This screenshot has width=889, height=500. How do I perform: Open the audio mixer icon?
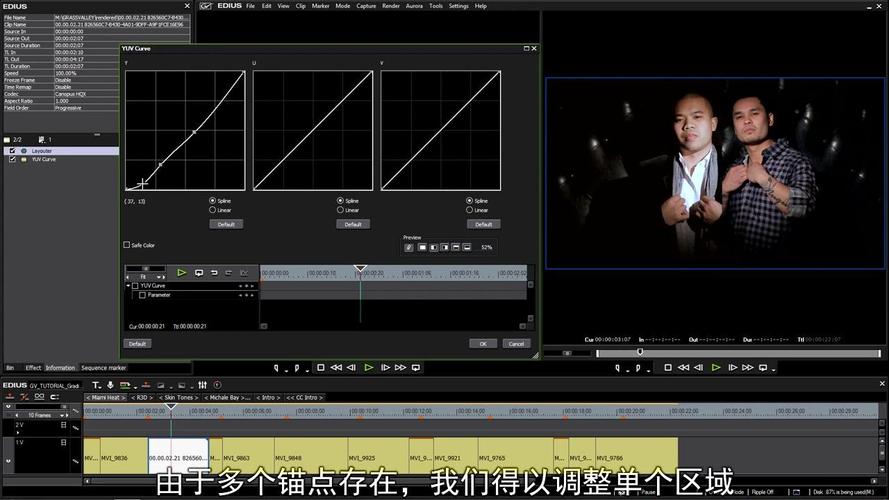[x=202, y=385]
